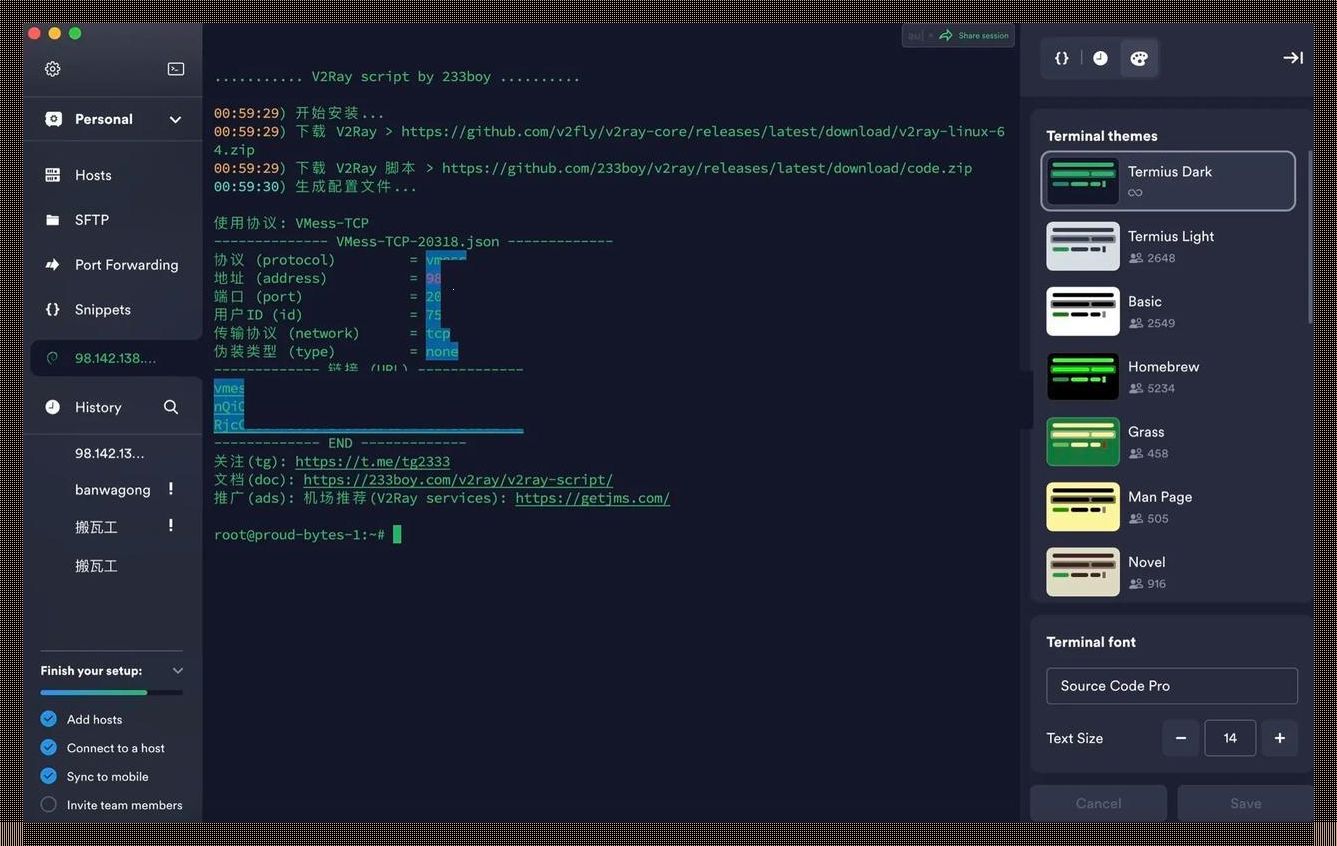Select the Termius Dark theme
1337x846 pixels.
tap(1168, 181)
